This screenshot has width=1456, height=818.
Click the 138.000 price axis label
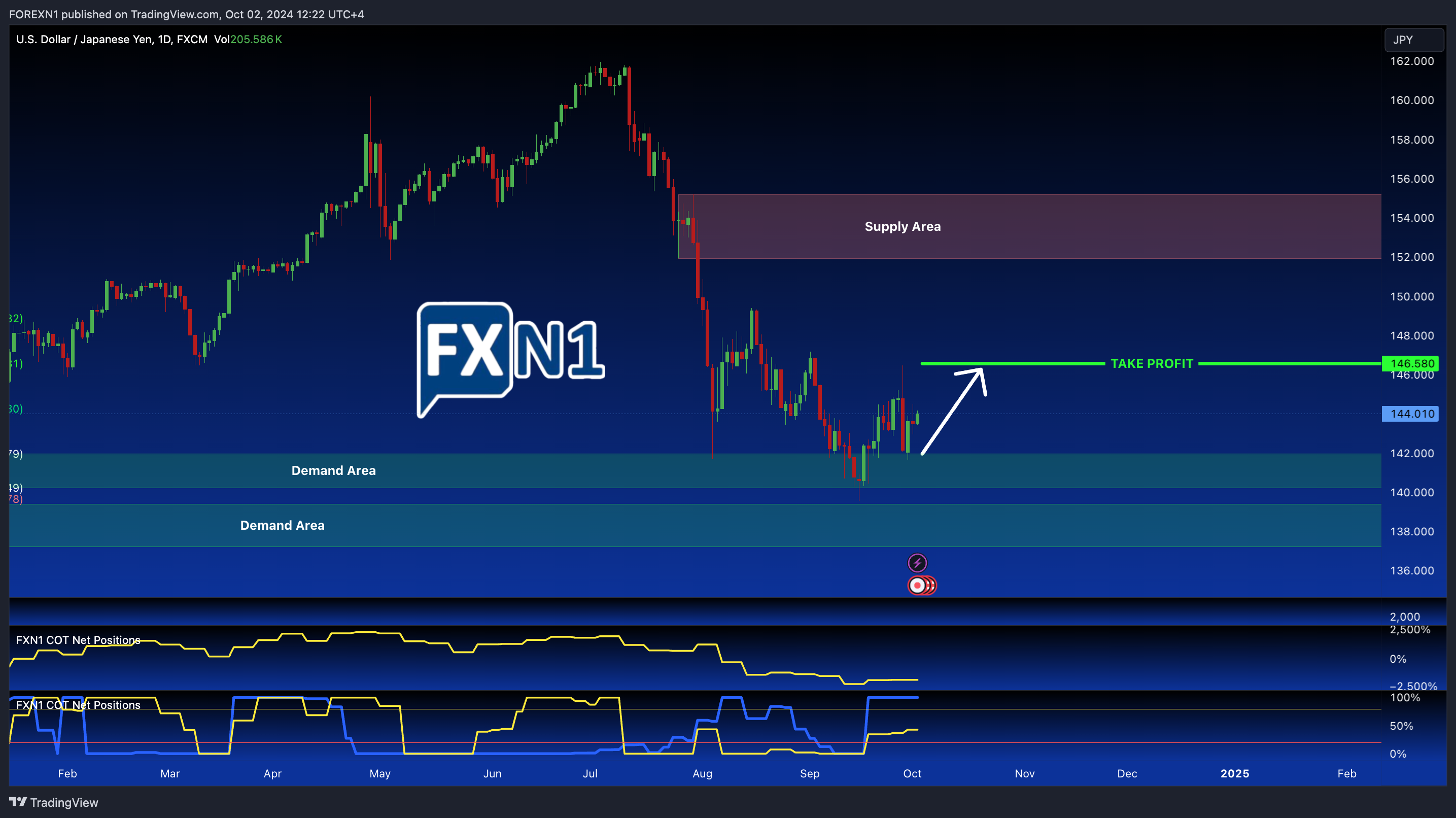click(1412, 531)
